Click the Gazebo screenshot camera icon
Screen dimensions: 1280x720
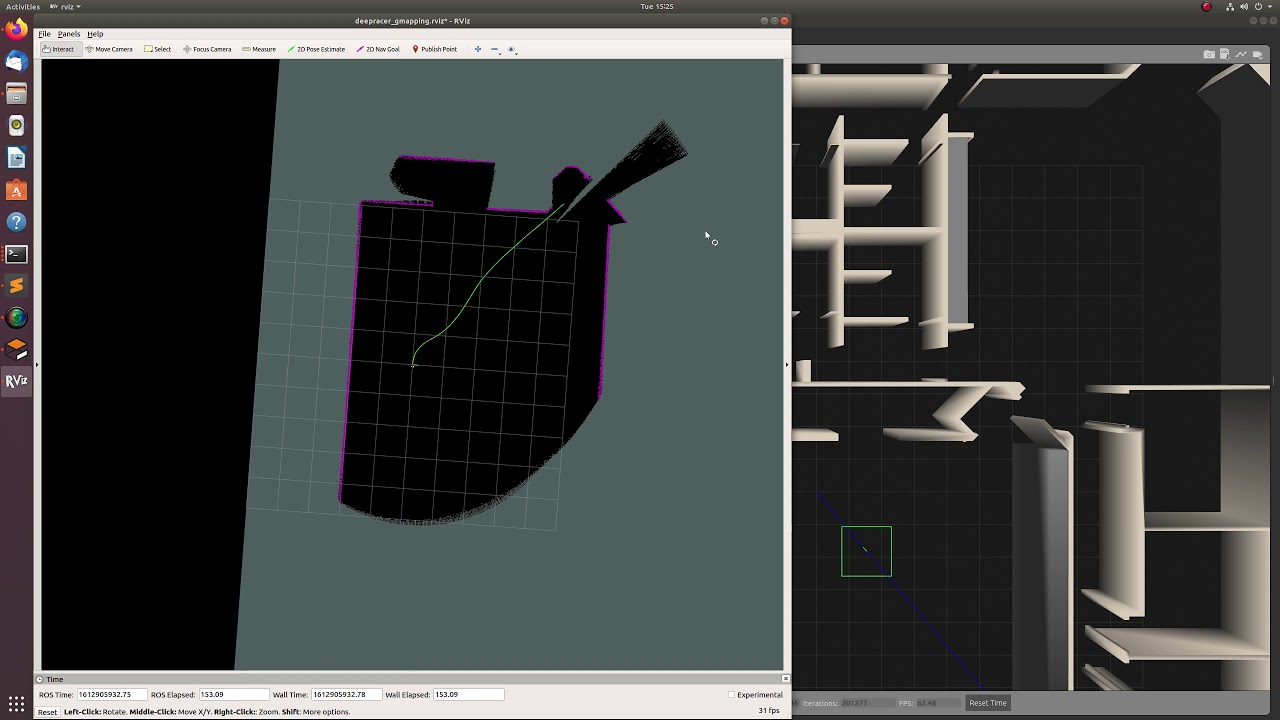[1209, 54]
